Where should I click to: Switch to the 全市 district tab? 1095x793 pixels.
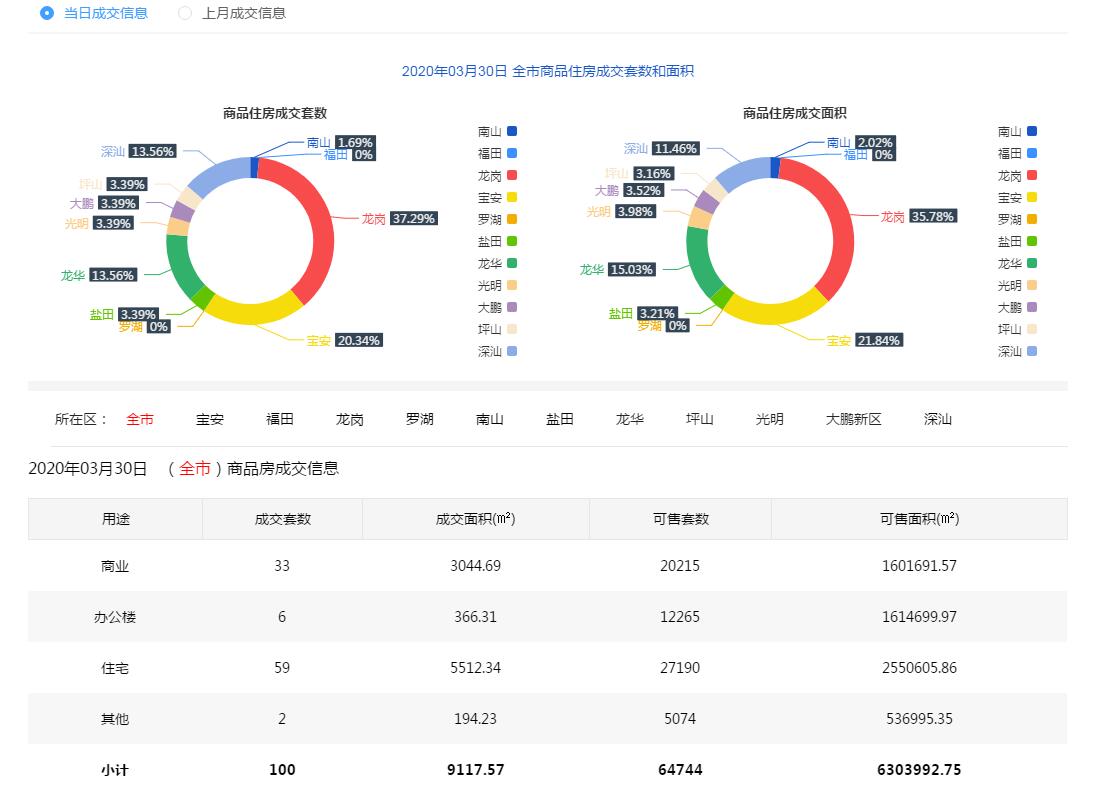[140, 419]
